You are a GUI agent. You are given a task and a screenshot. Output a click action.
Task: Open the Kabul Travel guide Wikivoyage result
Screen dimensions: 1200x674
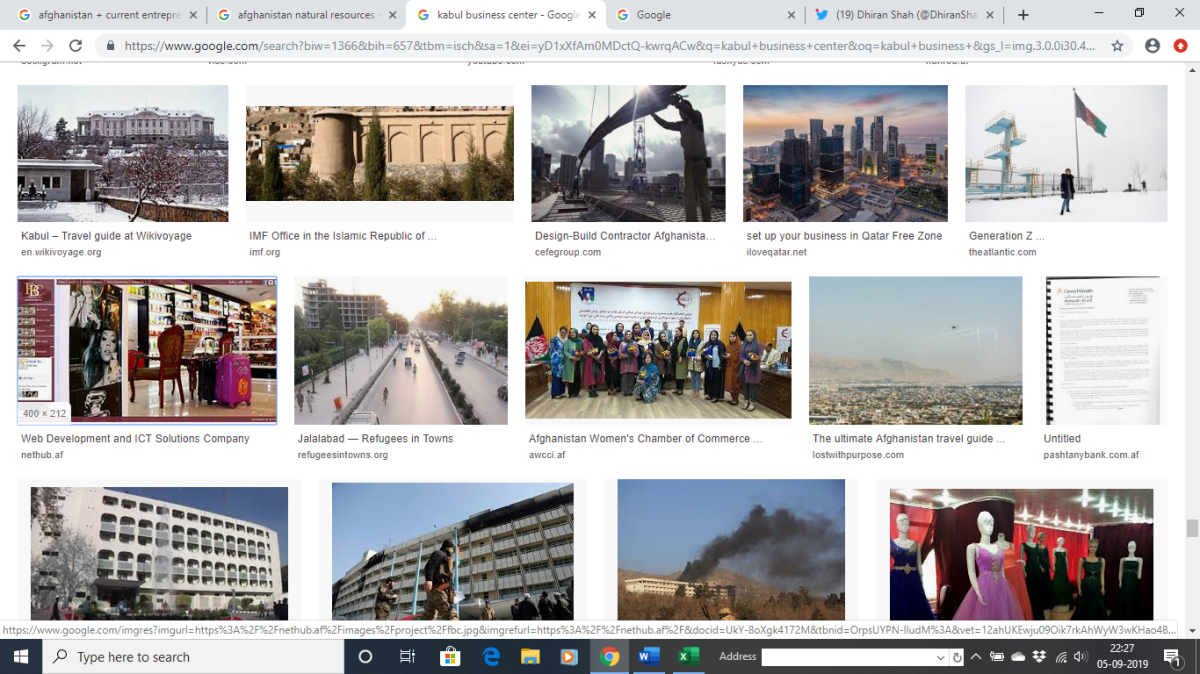(x=106, y=236)
